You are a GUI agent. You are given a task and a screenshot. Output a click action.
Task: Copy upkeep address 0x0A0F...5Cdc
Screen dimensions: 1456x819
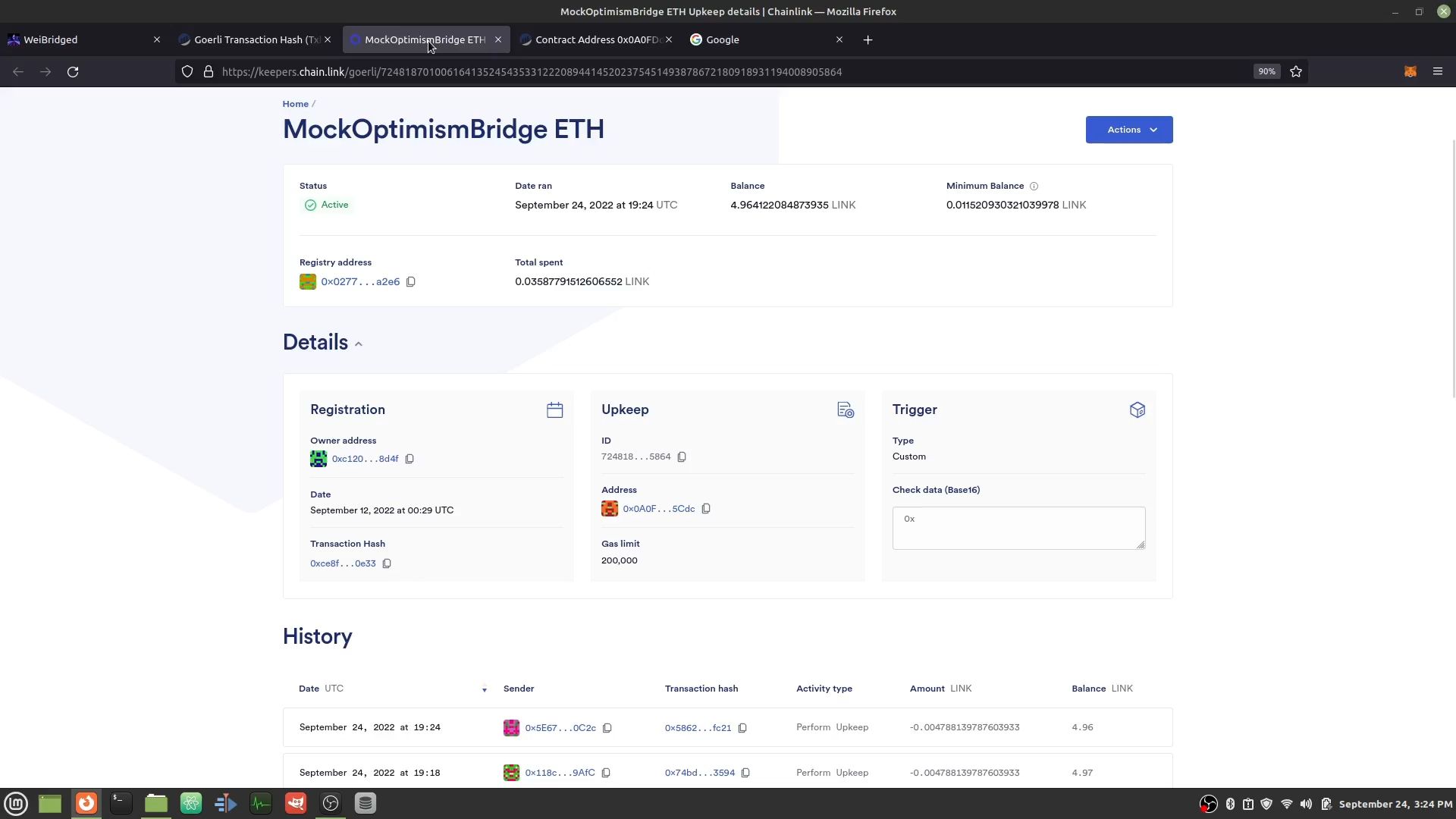[x=706, y=509]
